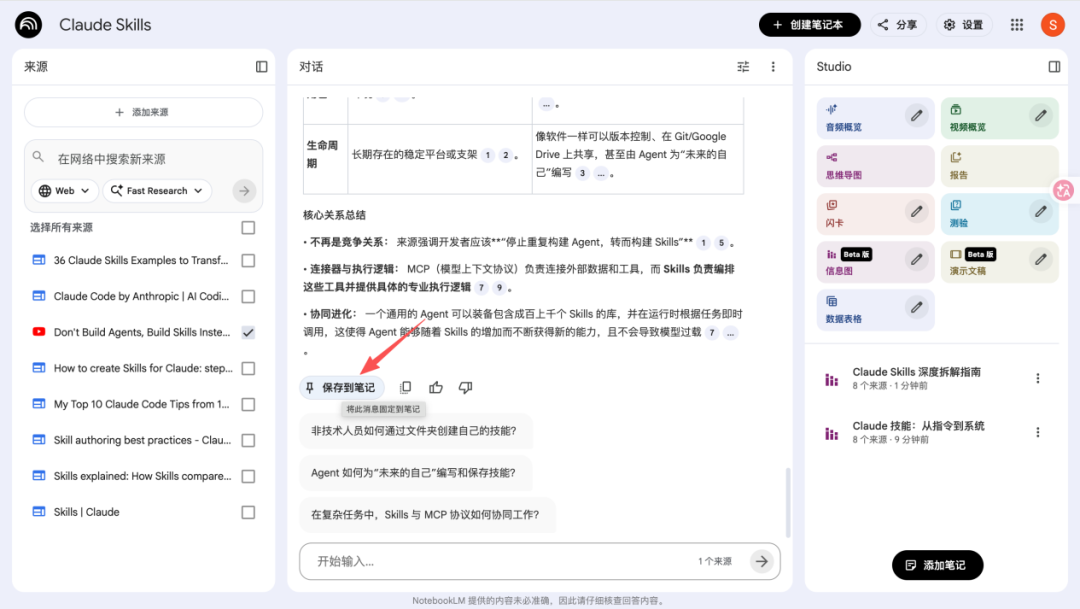
Task: Open options menu for Claude Skills 深度拆解指南
Action: [x=1038, y=378]
